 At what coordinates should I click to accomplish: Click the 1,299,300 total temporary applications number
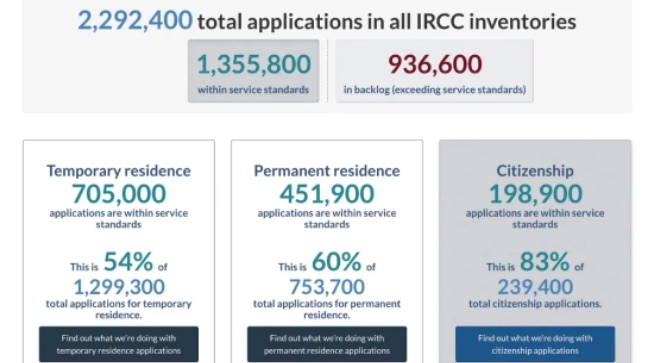pyautogui.click(x=119, y=287)
